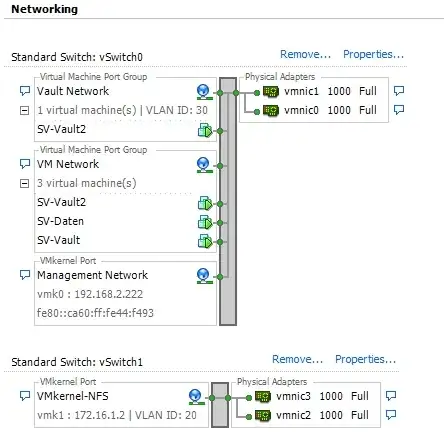Select SV-Vault2 under Vault Network group
Viewport: 444px width, 440px height.
62,129
